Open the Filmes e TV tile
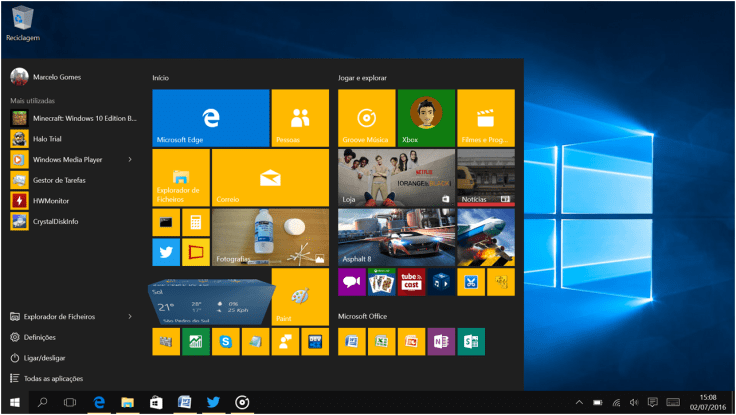736x415 pixels. [x=486, y=117]
